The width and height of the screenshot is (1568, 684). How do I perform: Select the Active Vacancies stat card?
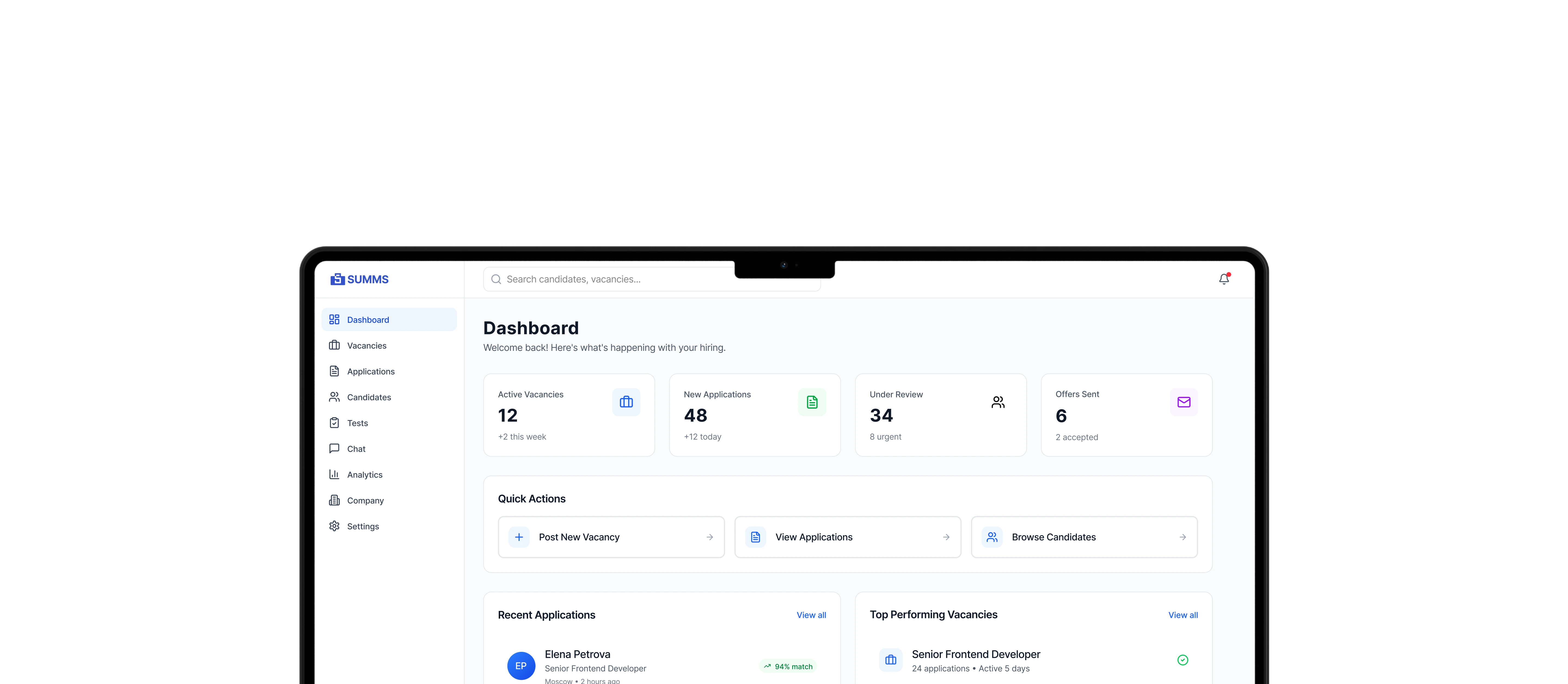(569, 415)
